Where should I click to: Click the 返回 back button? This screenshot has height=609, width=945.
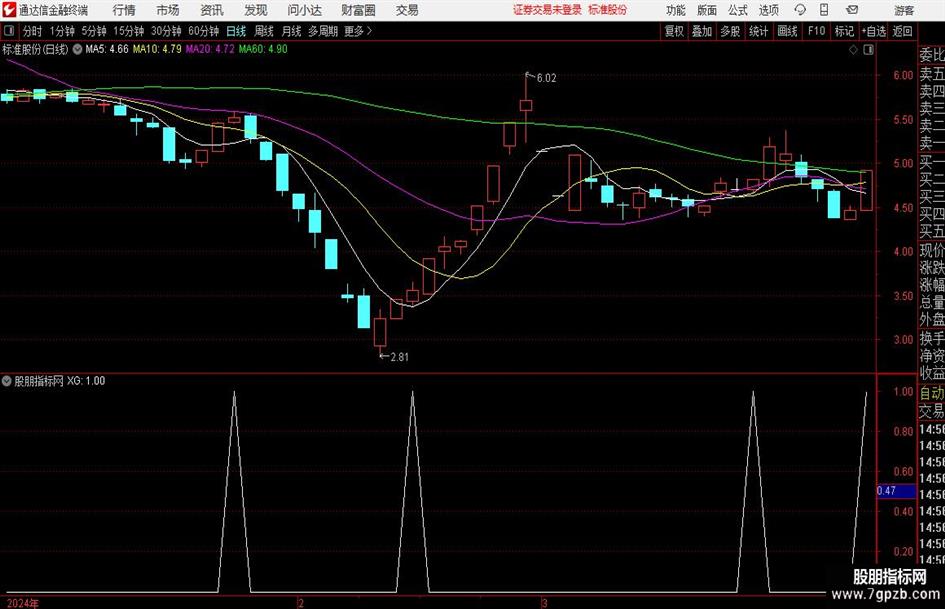tap(902, 31)
